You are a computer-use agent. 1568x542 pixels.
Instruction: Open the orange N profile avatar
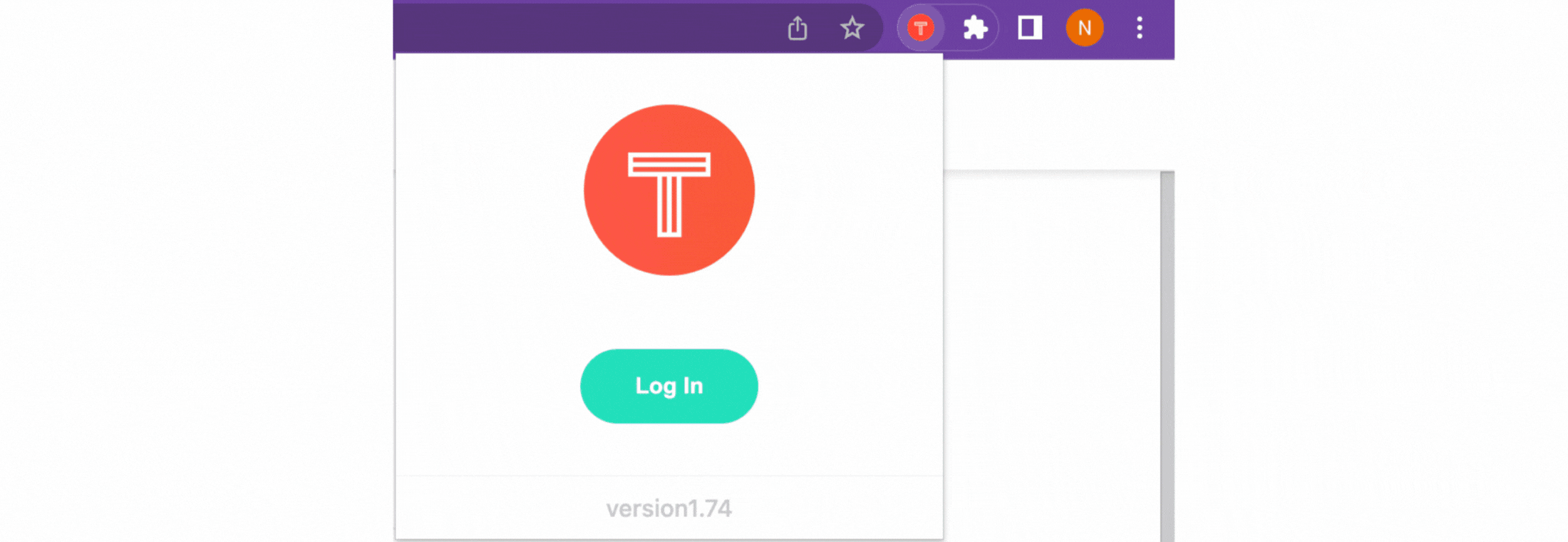(x=1084, y=28)
